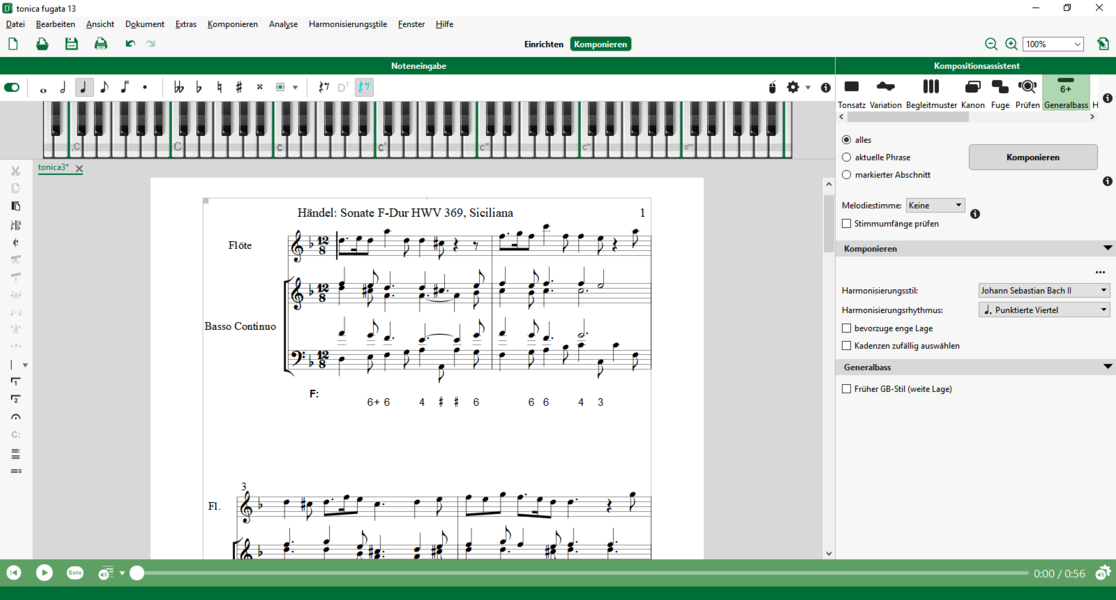Open the barline type dropdown in sidebar
1116x600 pixels.
tap(25, 365)
